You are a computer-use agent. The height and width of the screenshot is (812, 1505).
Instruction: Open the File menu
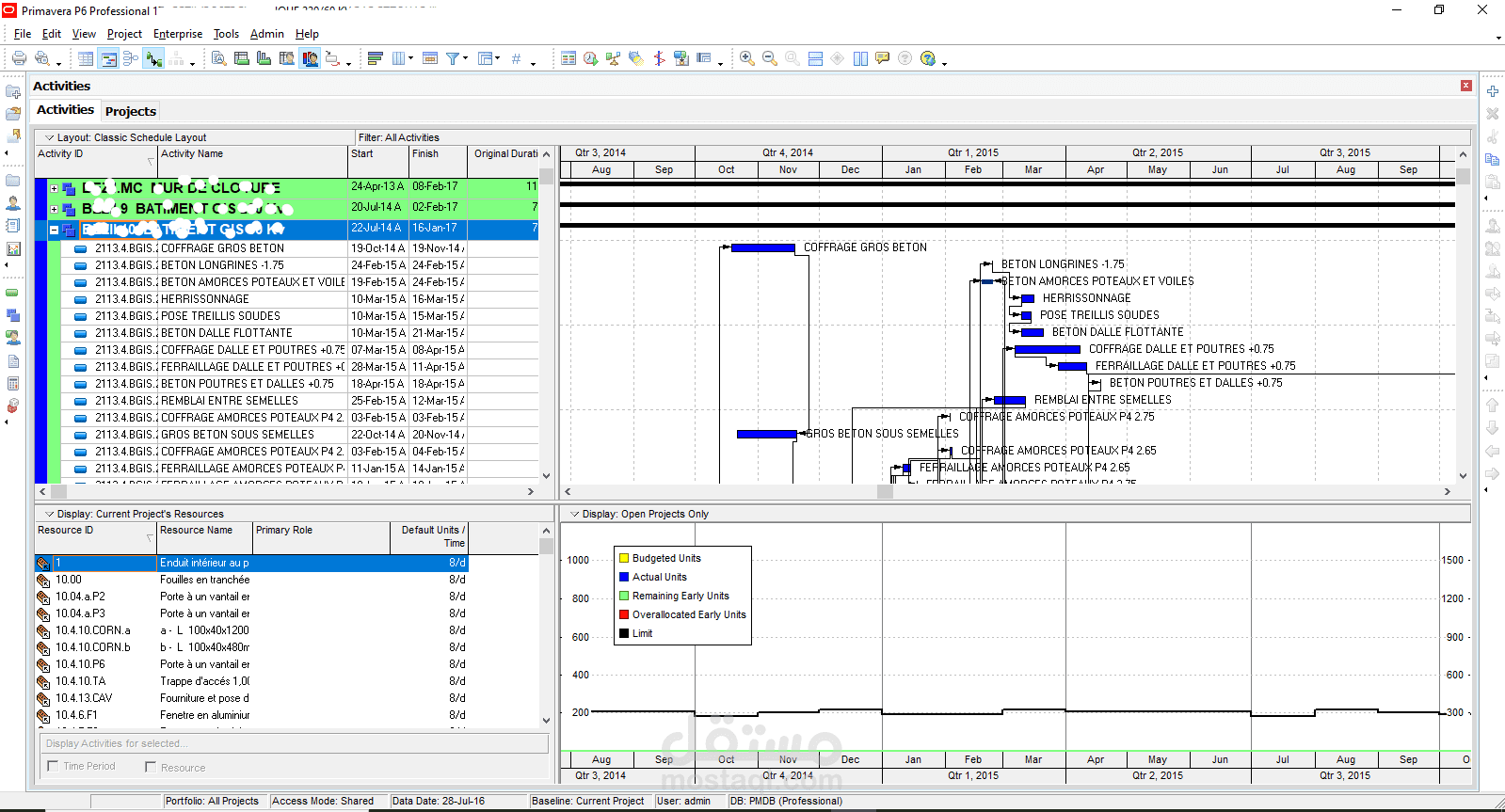[23, 34]
